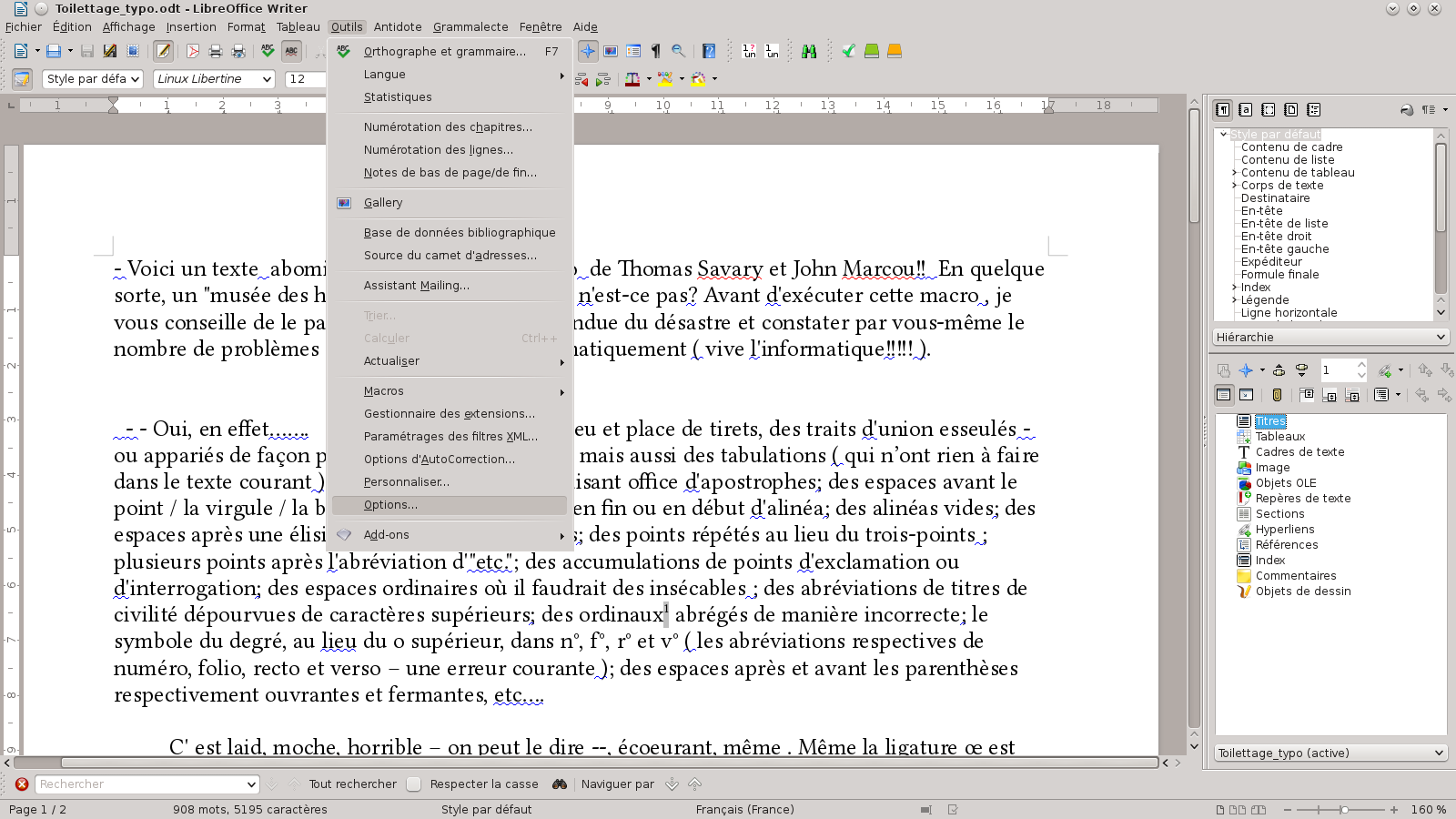This screenshot has height=819, width=1456.
Task: Choose Orthographe et grammaire... menu item
Action: pos(450,52)
